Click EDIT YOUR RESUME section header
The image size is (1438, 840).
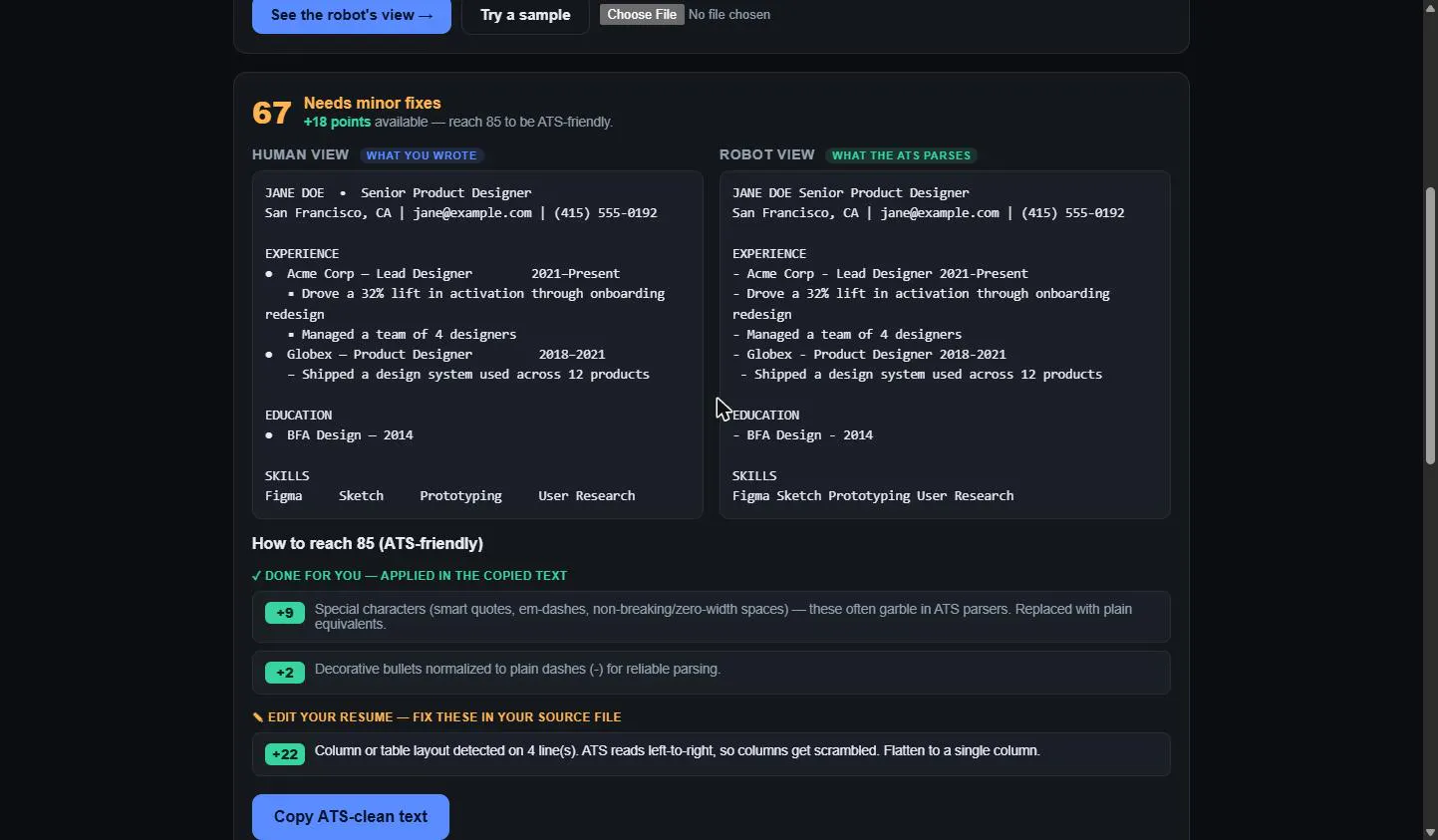click(x=436, y=717)
